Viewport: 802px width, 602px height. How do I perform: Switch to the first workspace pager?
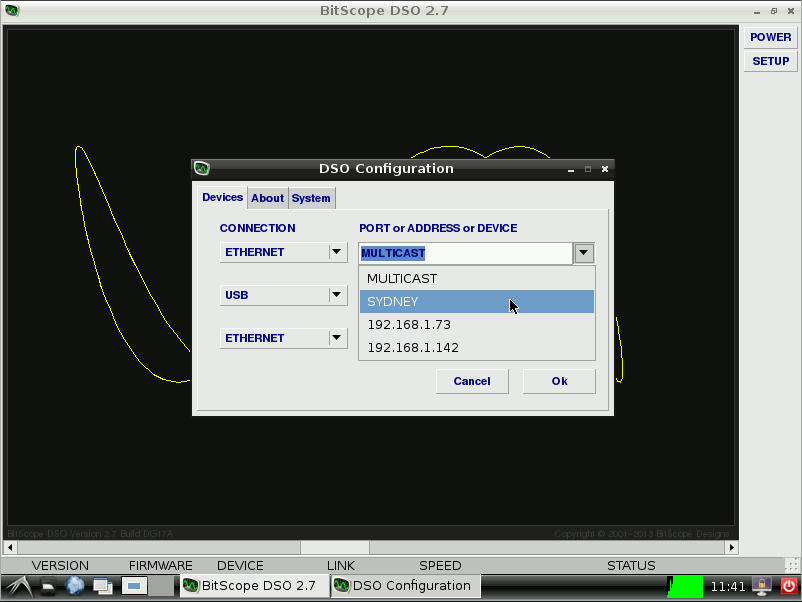coord(135,586)
